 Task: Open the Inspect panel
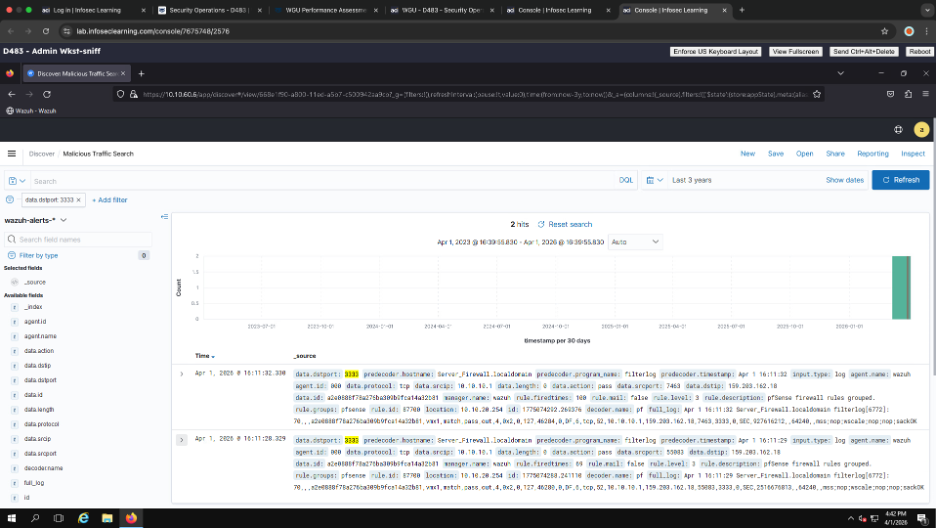tap(913, 153)
